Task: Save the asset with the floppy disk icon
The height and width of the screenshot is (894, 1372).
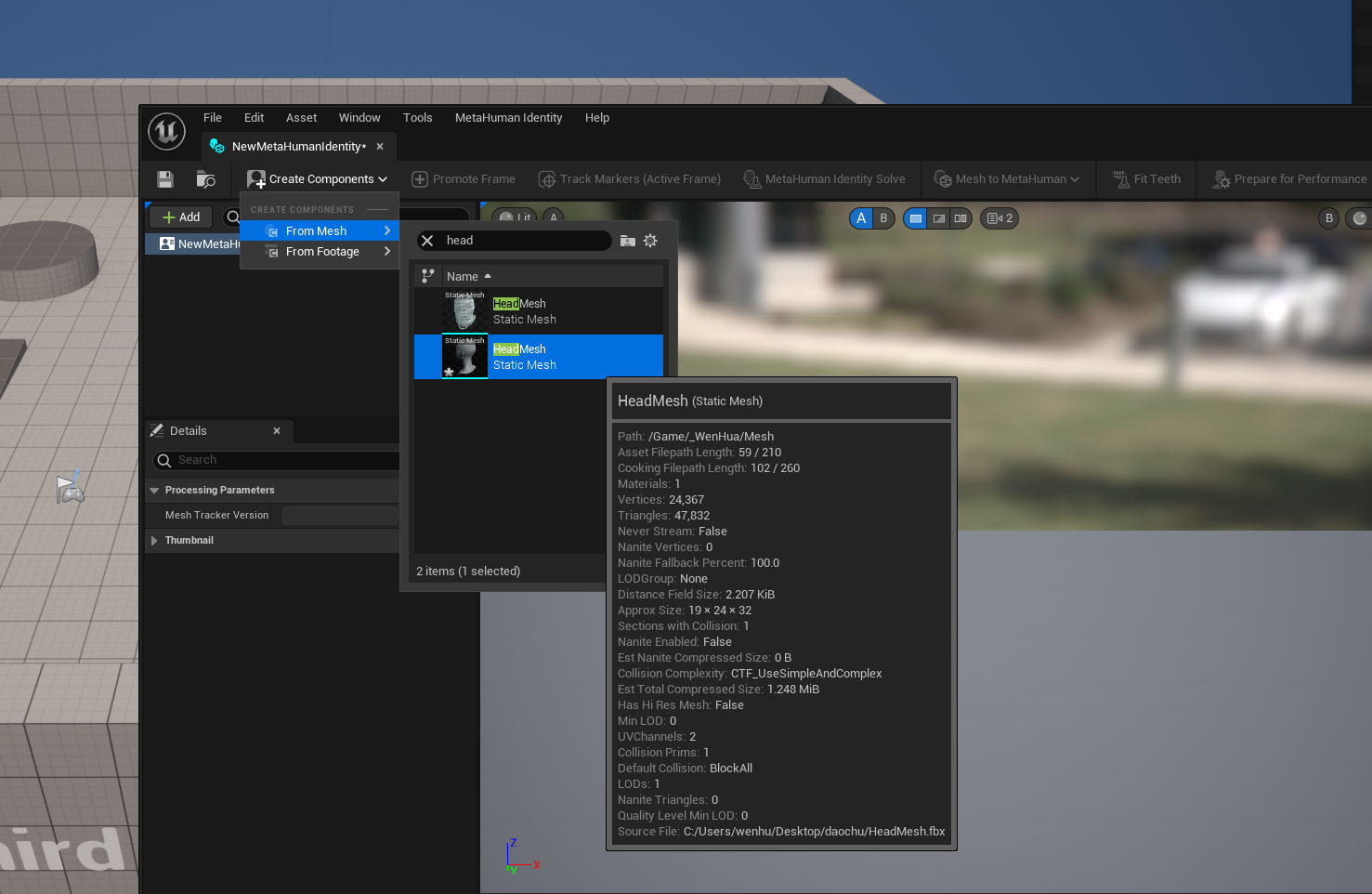Action: (165, 179)
